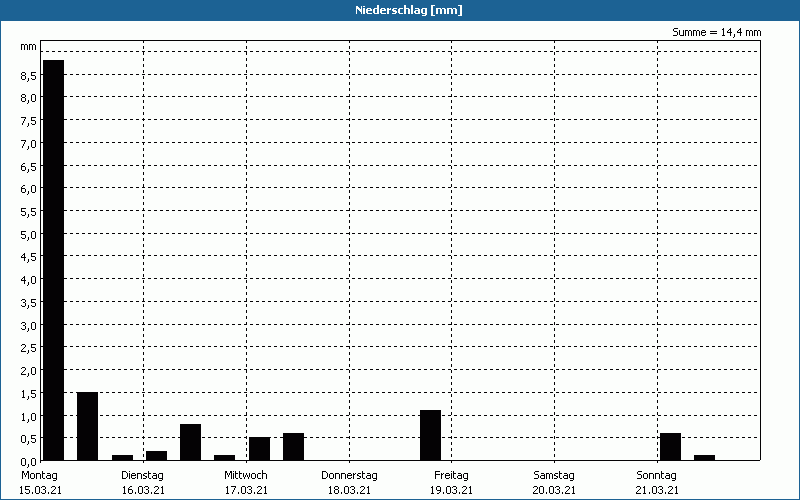Click the Thursday-evening bar reaching 1,1 mm
This screenshot has height=500, width=800.
click(x=431, y=435)
